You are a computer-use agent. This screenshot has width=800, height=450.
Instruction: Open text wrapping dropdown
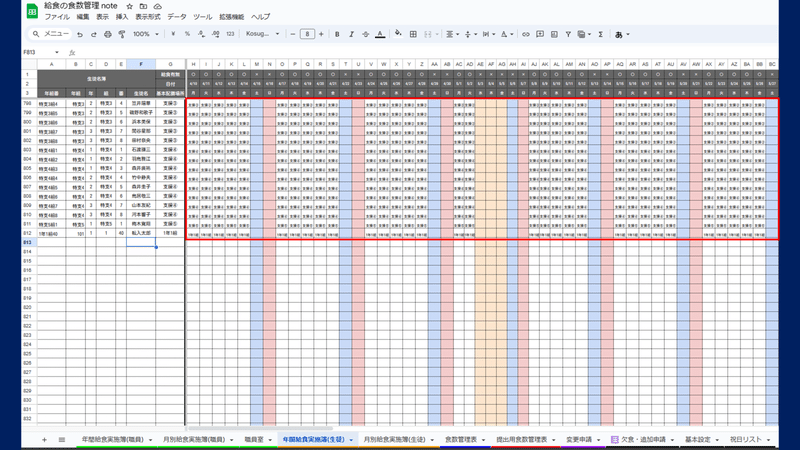488,34
